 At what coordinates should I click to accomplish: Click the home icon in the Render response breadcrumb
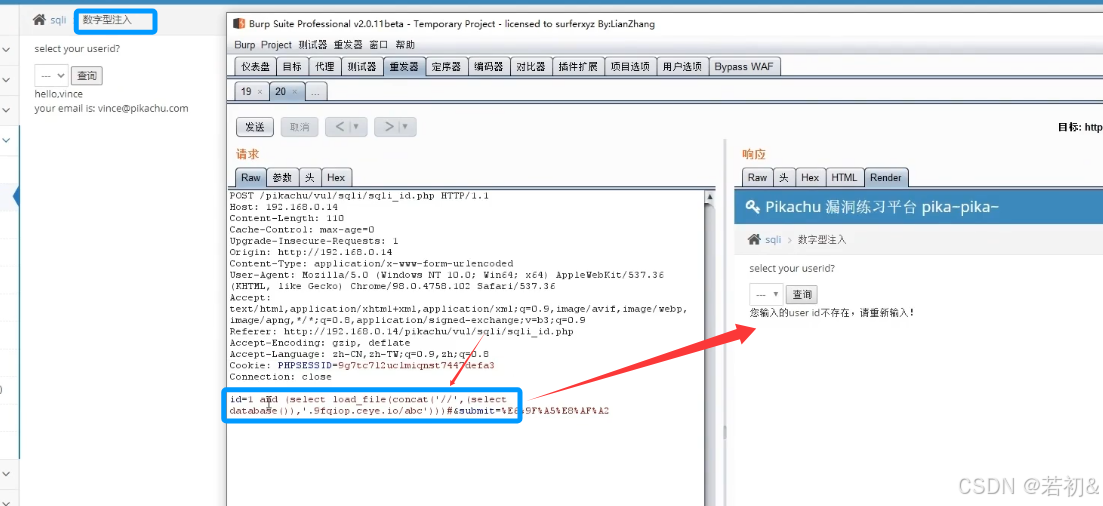(x=754, y=239)
